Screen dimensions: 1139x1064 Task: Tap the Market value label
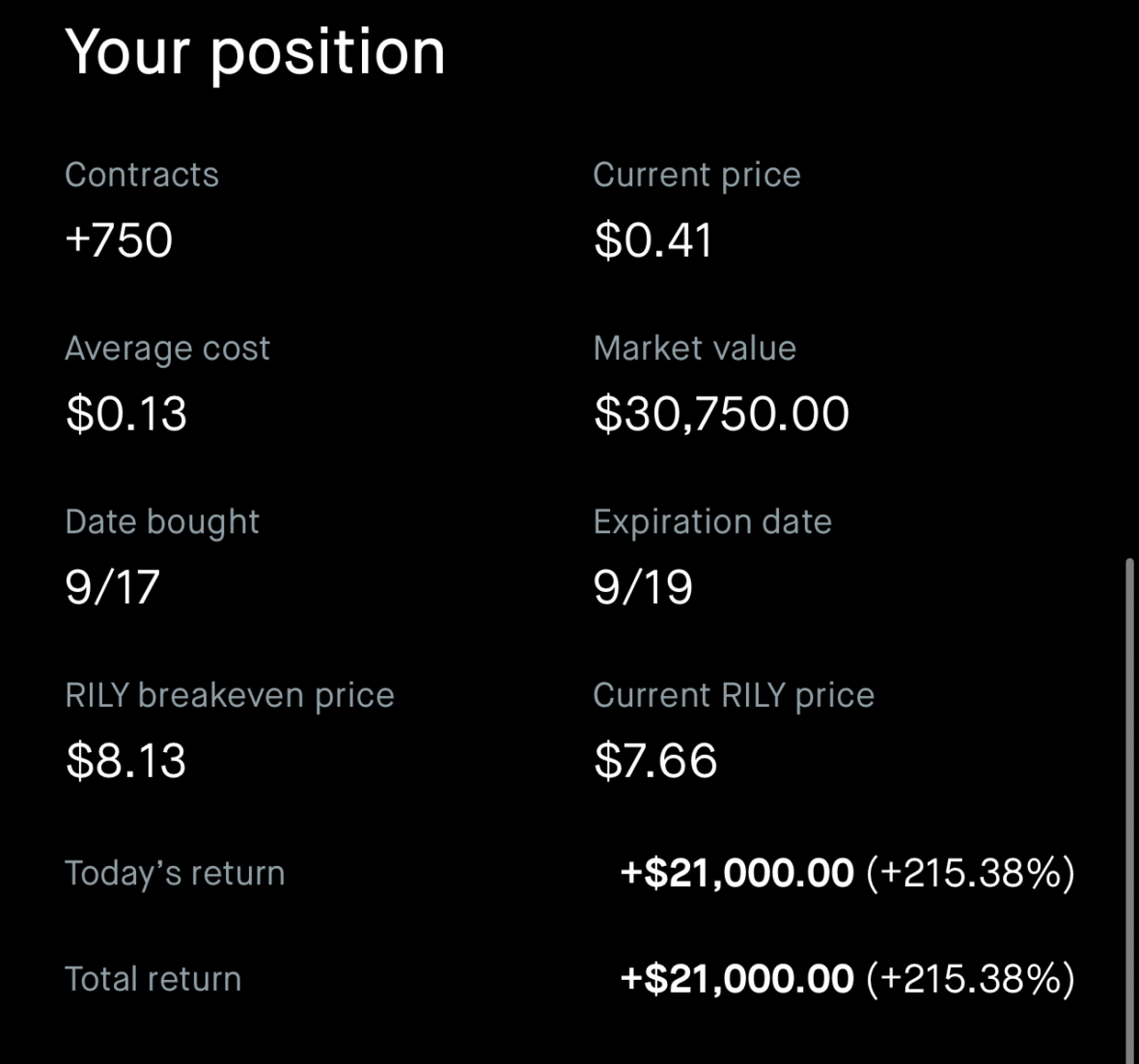point(694,349)
